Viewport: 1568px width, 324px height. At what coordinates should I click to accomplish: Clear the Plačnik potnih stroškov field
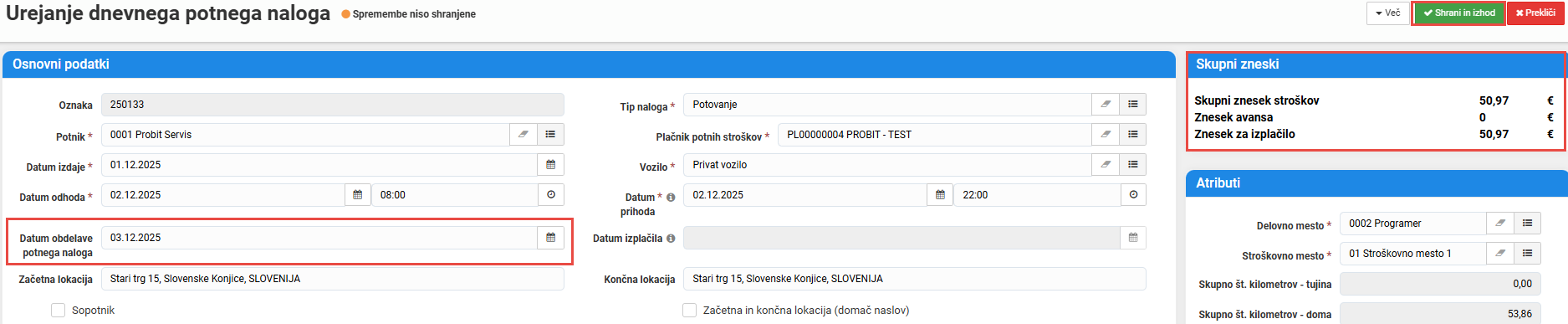[x=1106, y=134]
